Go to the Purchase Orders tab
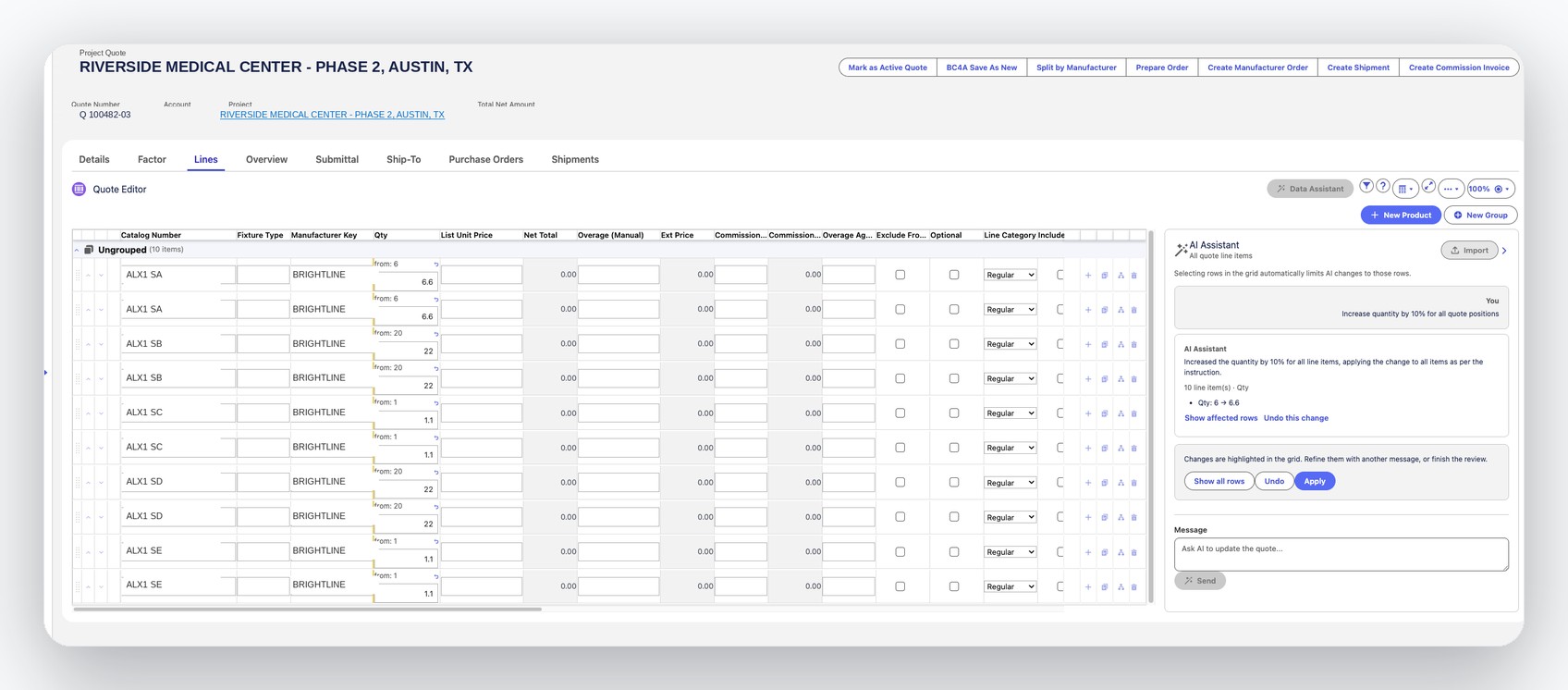This screenshot has height=690, width=1568. (x=486, y=159)
